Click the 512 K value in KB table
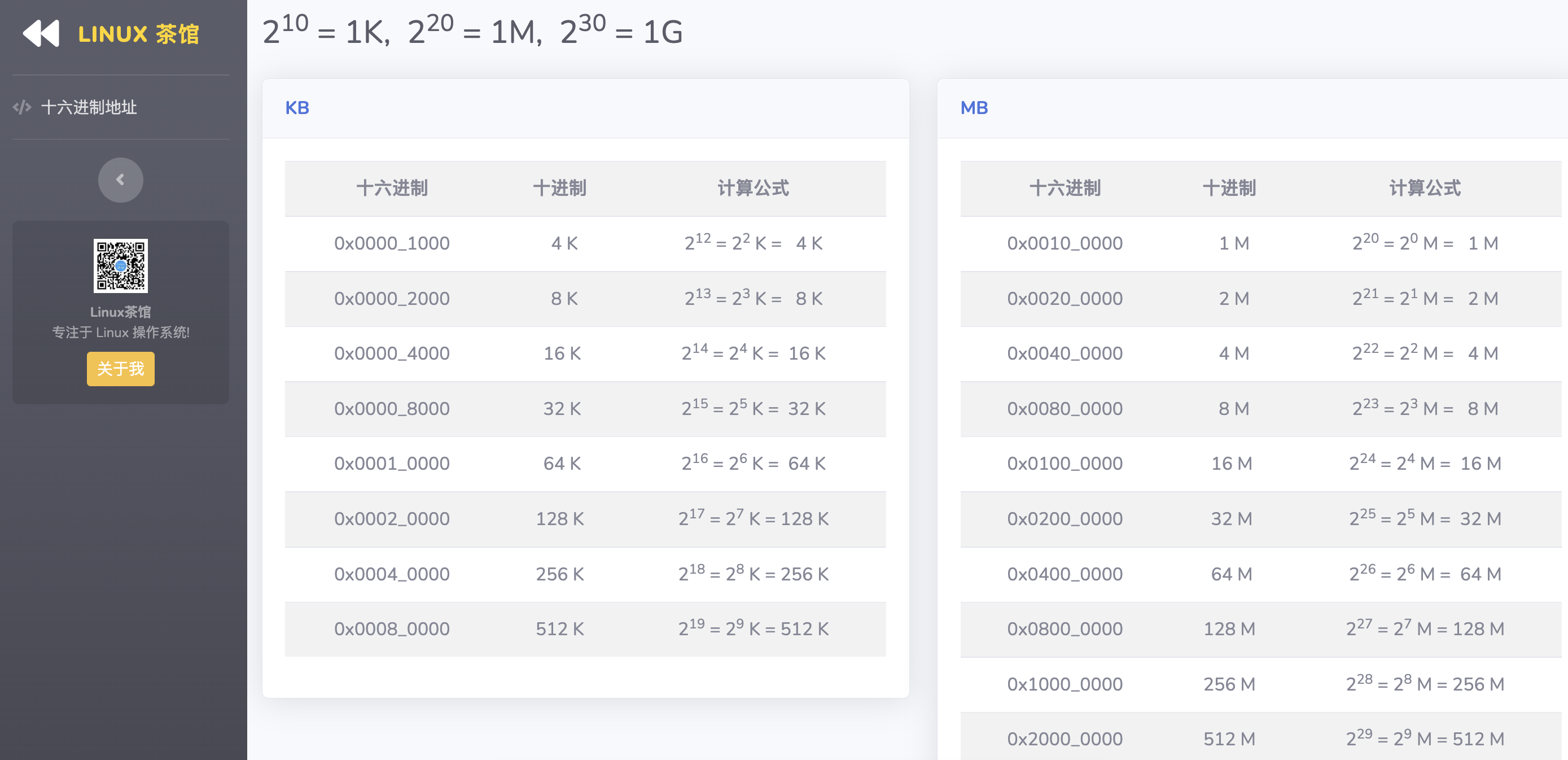The height and width of the screenshot is (760, 1568). 559,628
